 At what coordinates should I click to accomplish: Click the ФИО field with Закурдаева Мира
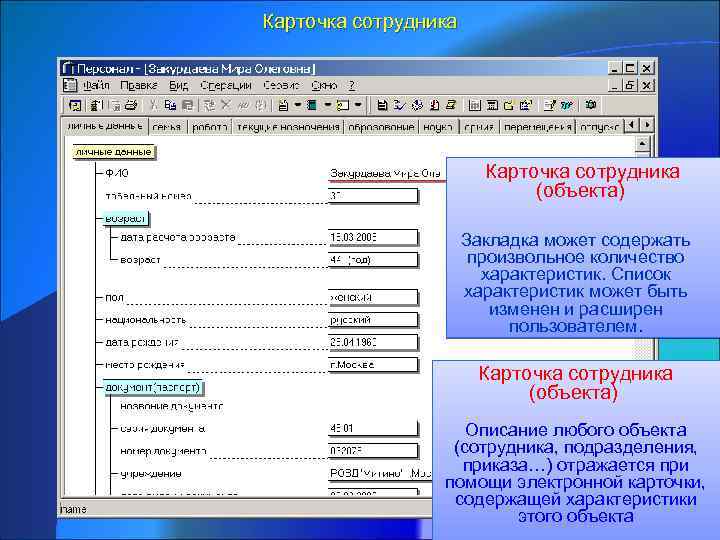(x=387, y=174)
